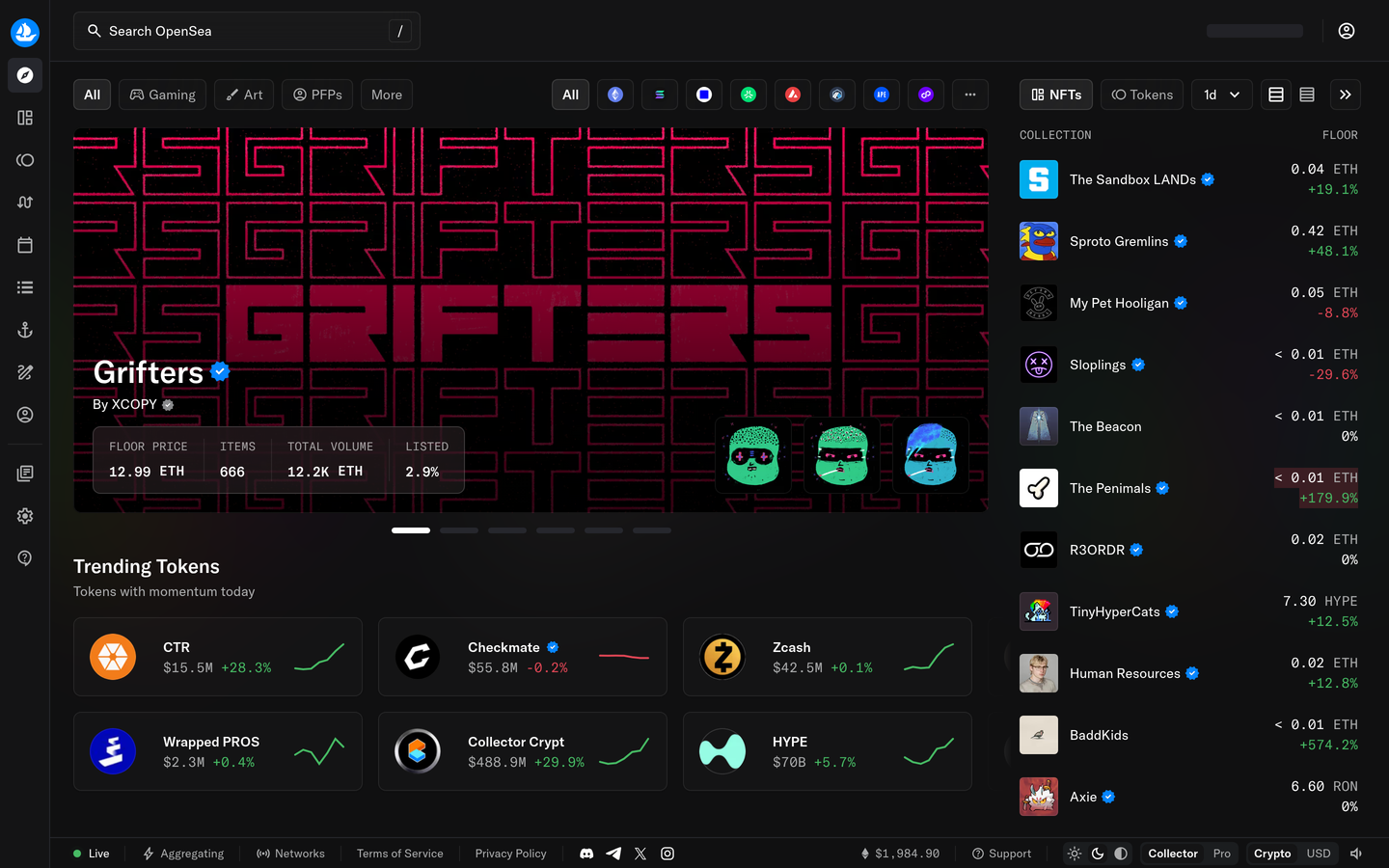The height and width of the screenshot is (868, 1389).
Task: Open the Swap arrows icon in sidebar
Action: click(x=25, y=203)
